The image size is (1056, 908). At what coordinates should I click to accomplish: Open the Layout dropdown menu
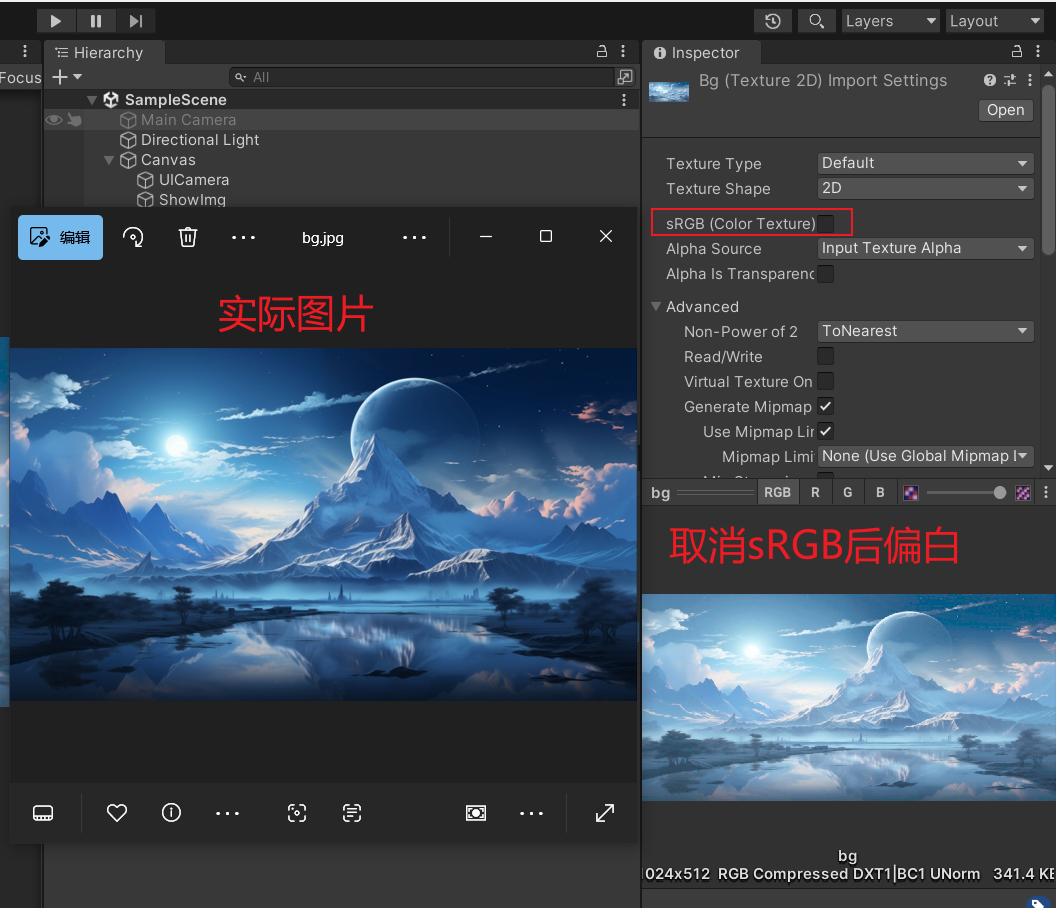(994, 20)
